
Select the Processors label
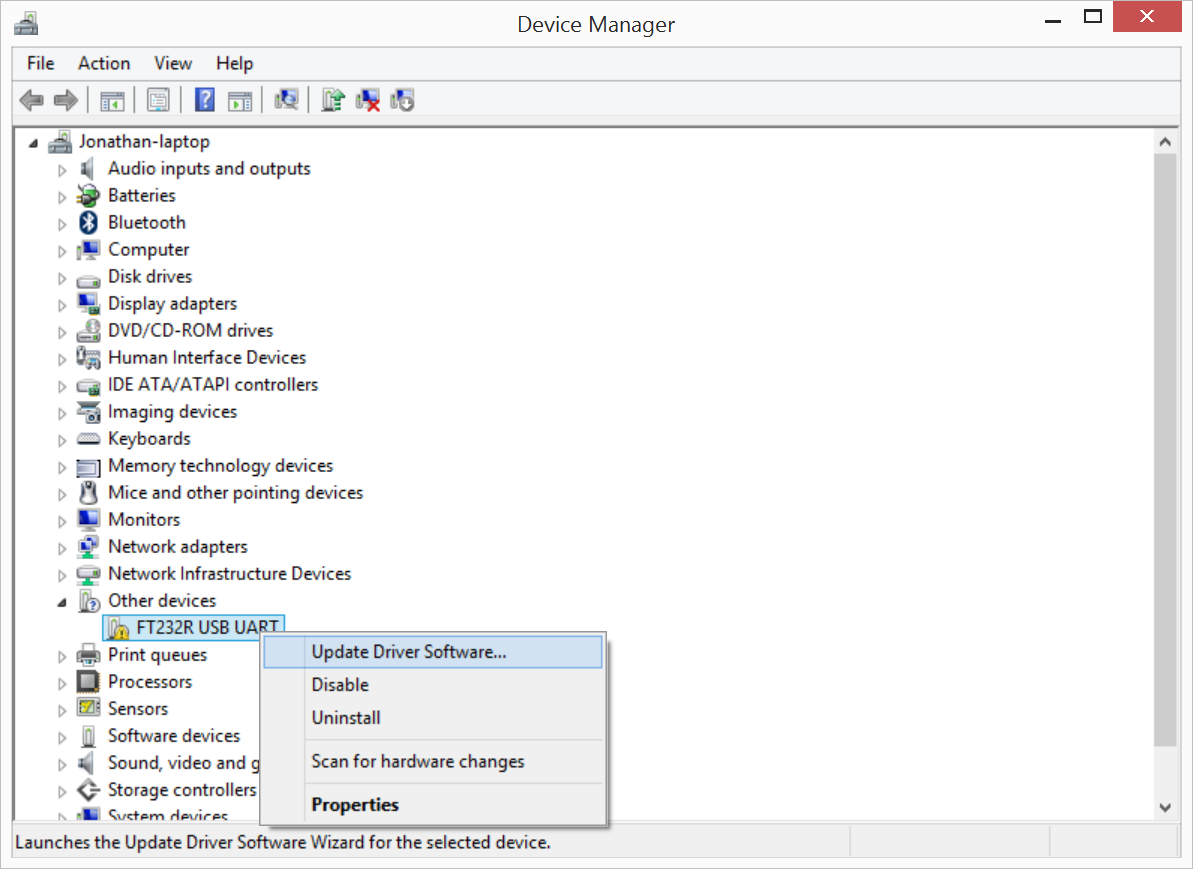[x=150, y=682]
